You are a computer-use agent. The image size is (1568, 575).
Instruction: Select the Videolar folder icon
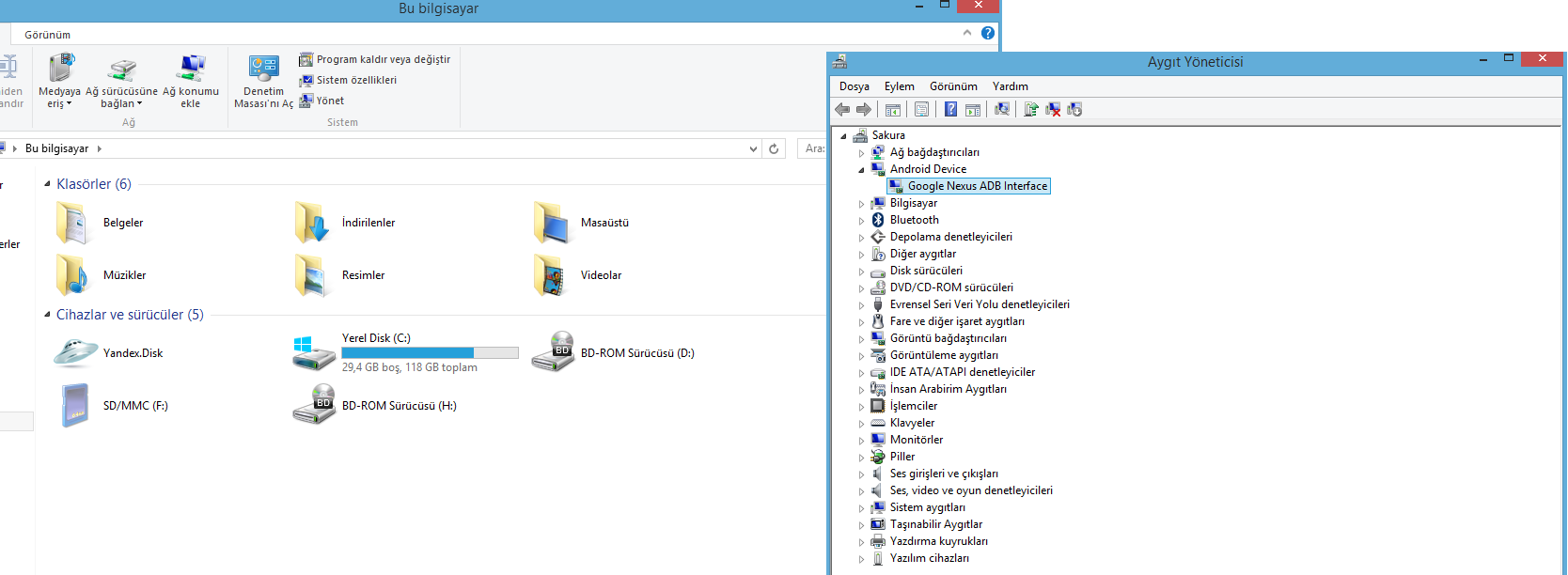point(551,275)
